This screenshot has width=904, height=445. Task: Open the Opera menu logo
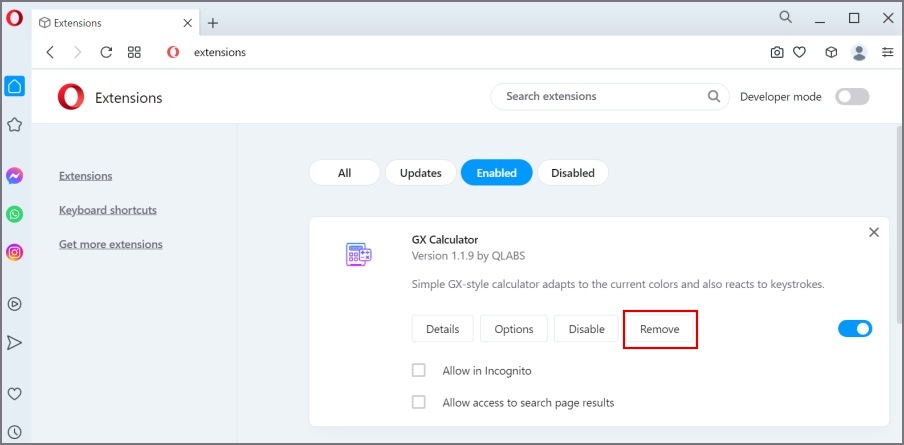coord(14,18)
